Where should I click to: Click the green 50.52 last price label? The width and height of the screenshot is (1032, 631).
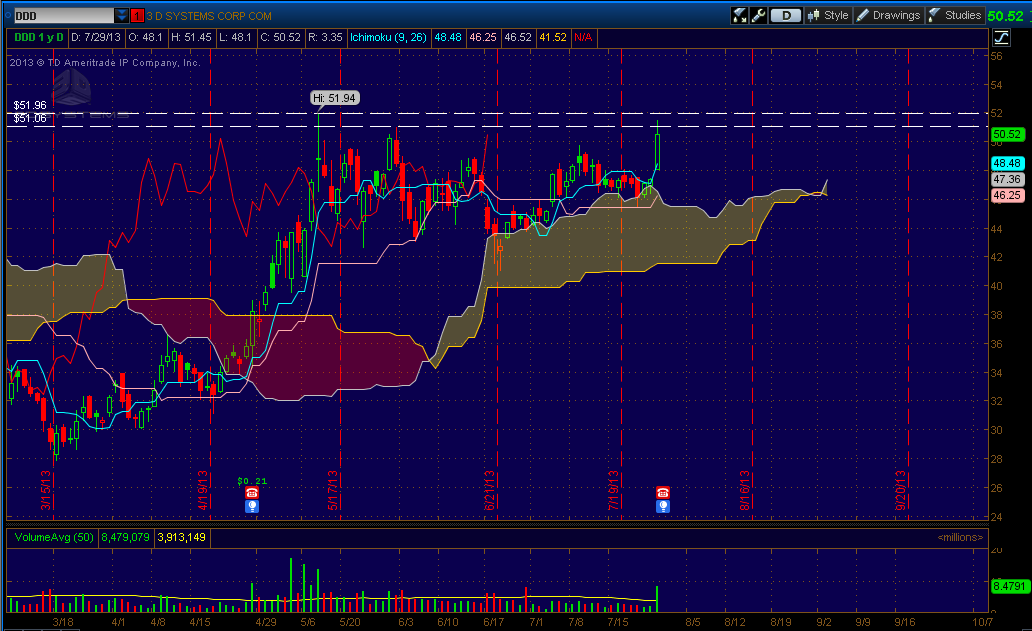(x=1007, y=134)
